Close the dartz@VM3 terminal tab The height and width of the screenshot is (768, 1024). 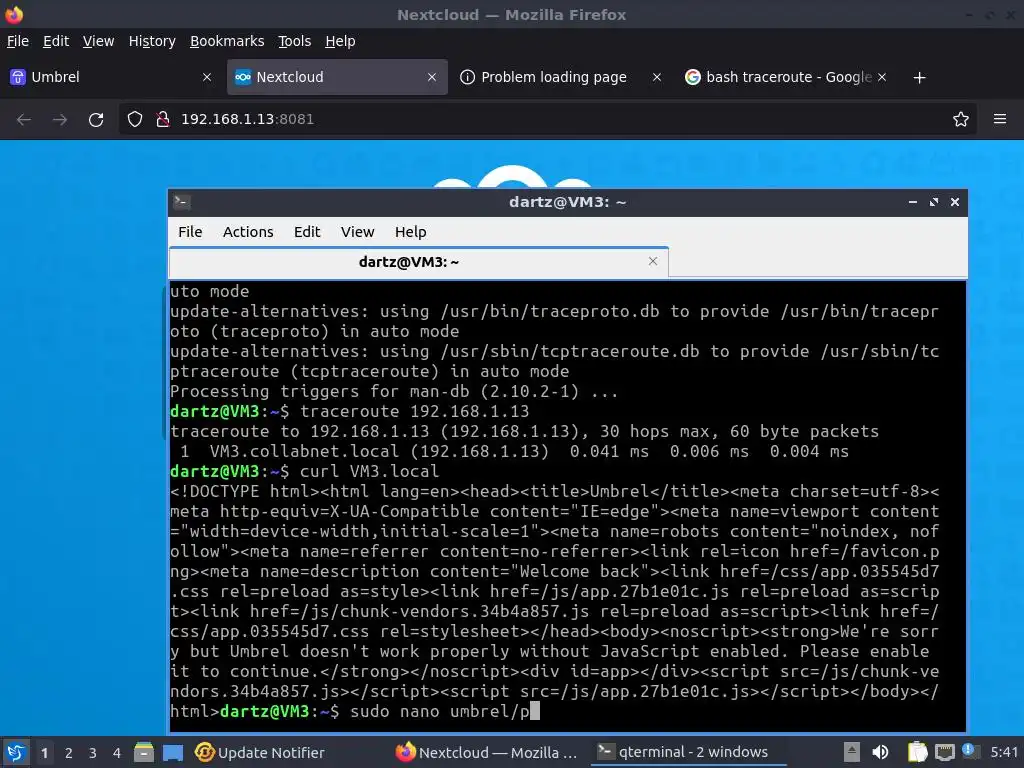click(652, 261)
